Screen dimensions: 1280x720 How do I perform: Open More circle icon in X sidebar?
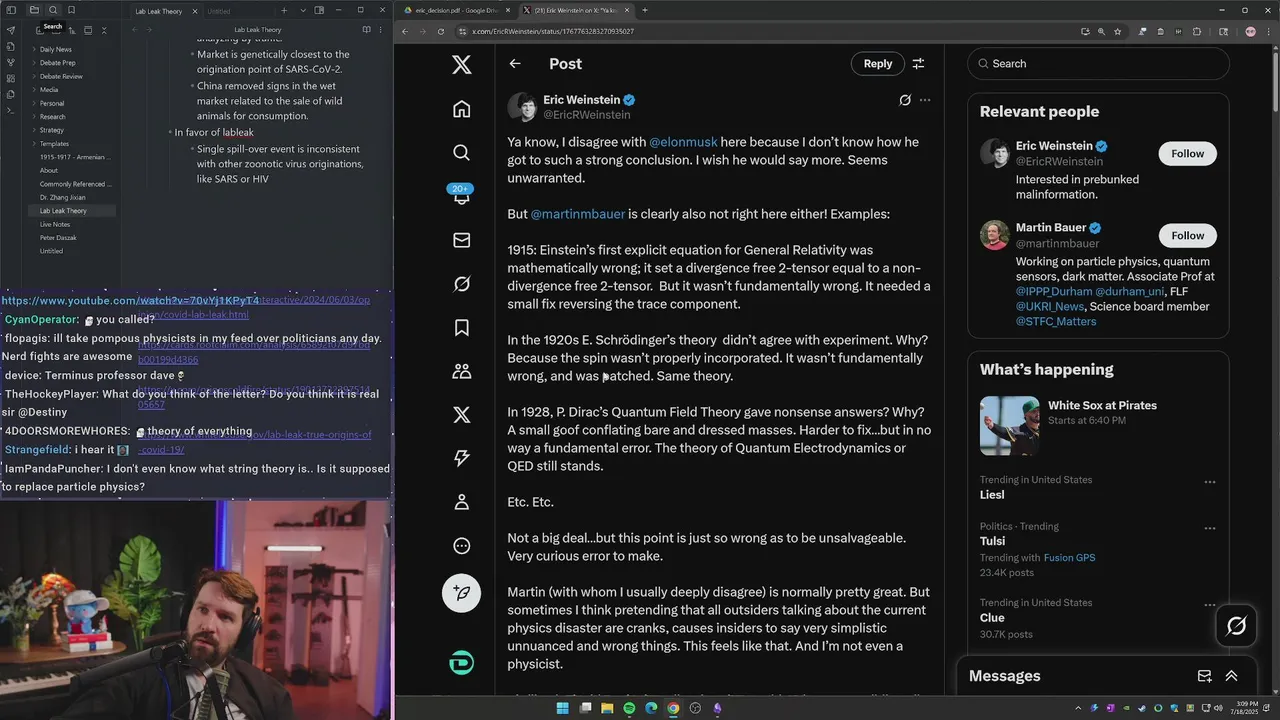(x=461, y=546)
